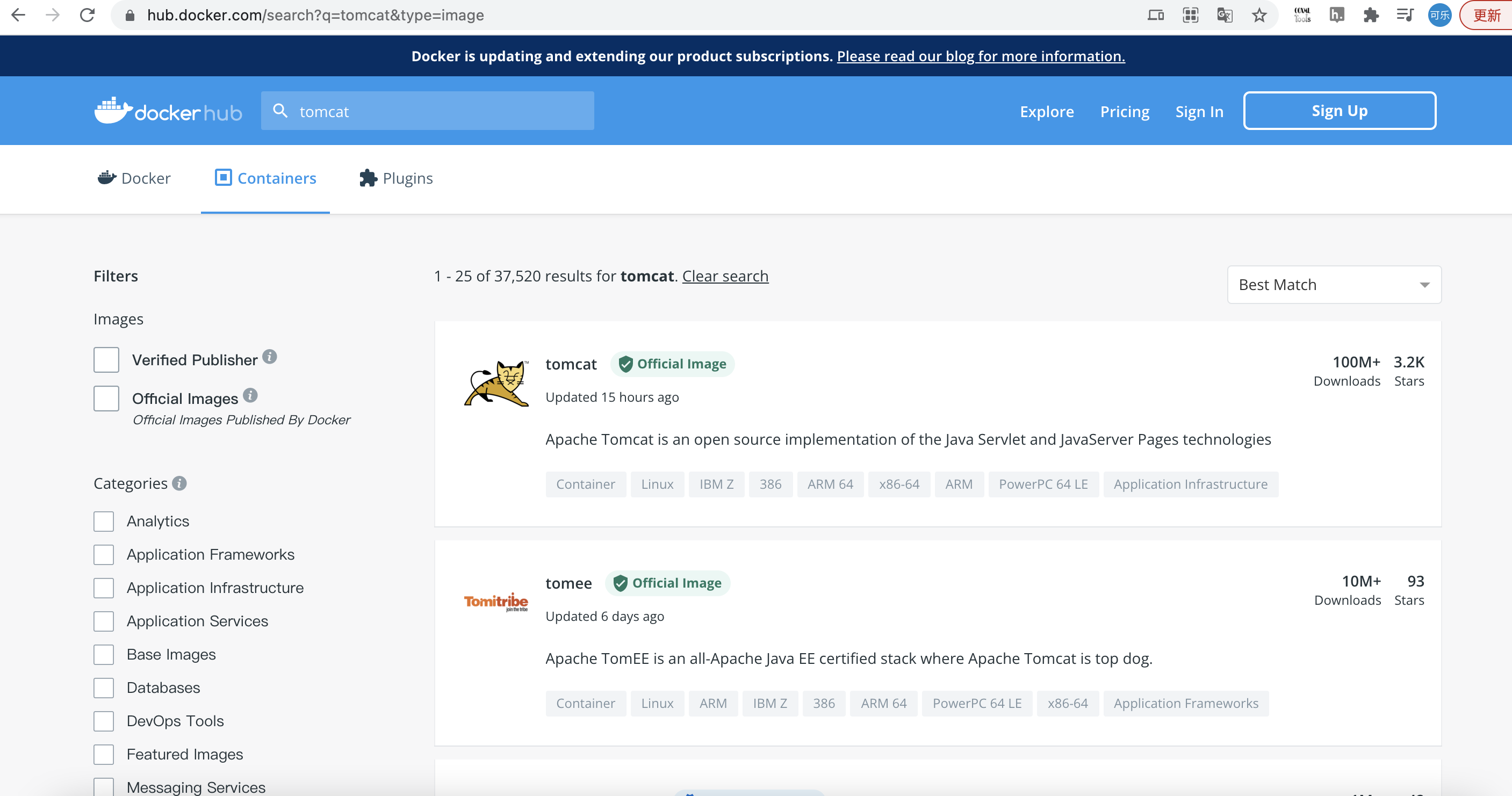Viewport: 1512px width, 796px height.
Task: Click the Sign Up button
Action: [1339, 111]
